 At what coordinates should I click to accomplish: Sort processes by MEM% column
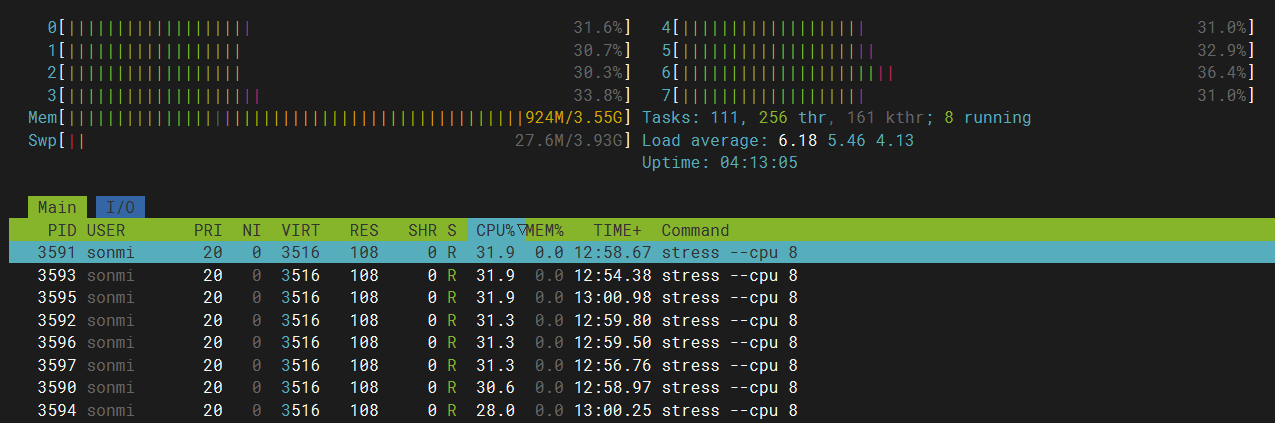tap(545, 230)
